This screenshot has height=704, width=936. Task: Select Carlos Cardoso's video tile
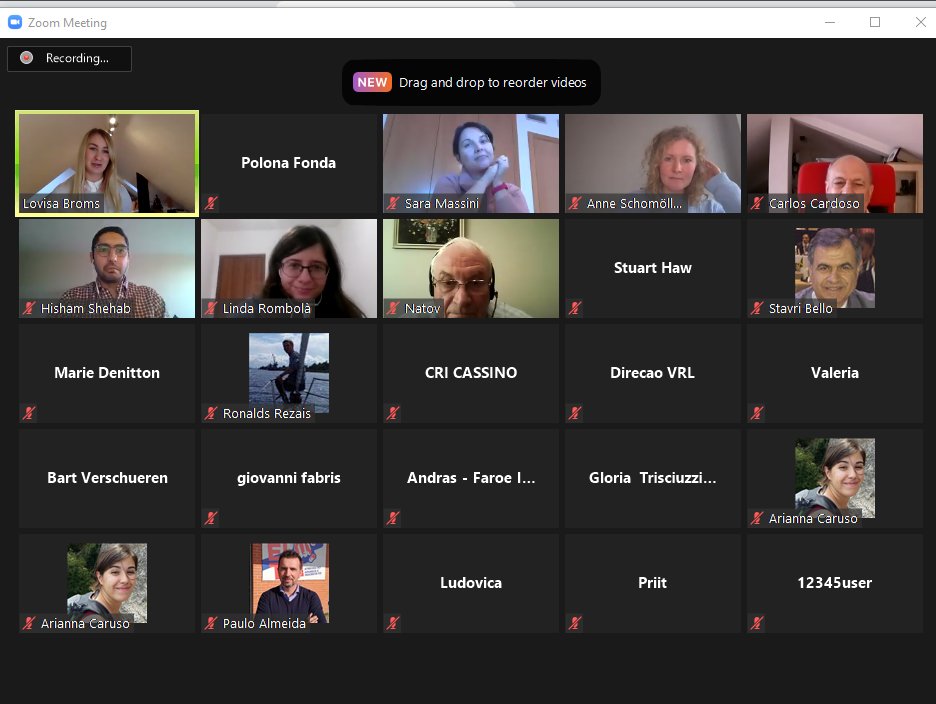pos(835,163)
